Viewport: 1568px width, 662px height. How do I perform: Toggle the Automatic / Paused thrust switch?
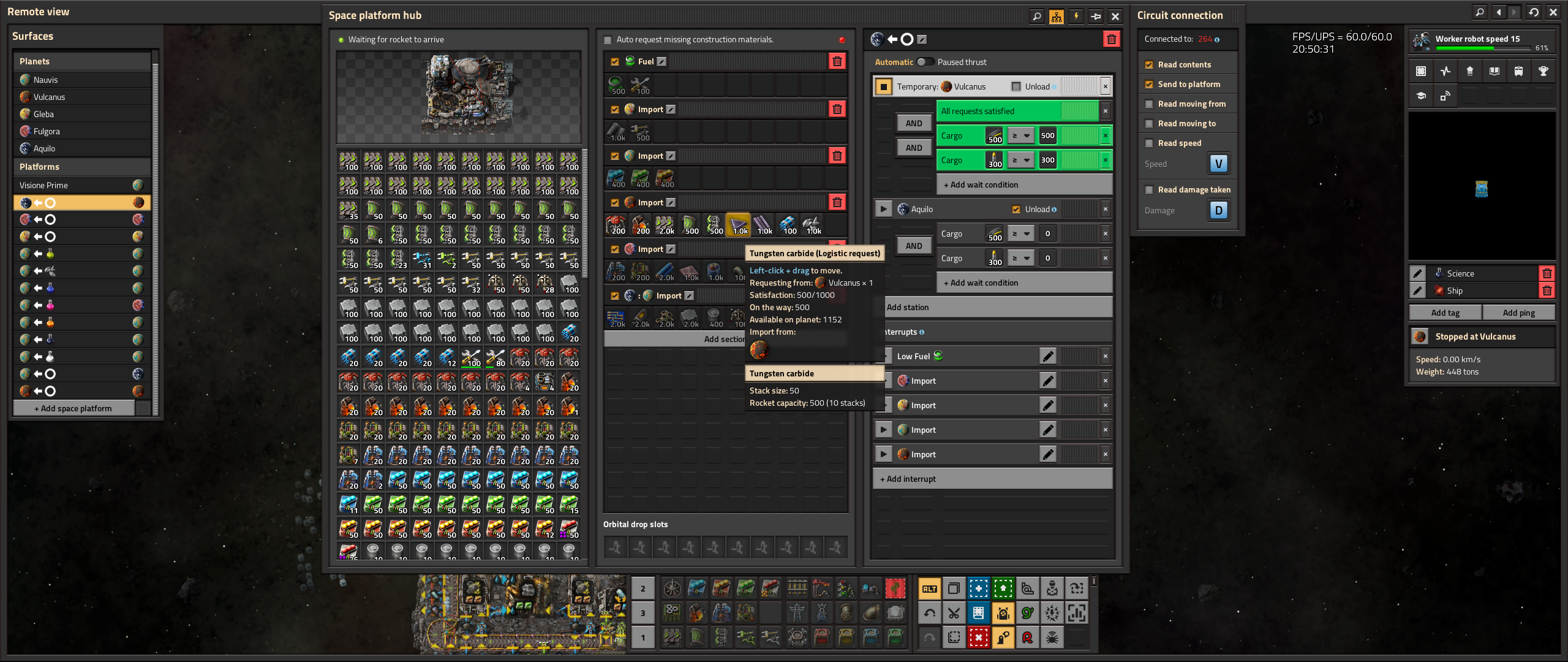click(925, 62)
